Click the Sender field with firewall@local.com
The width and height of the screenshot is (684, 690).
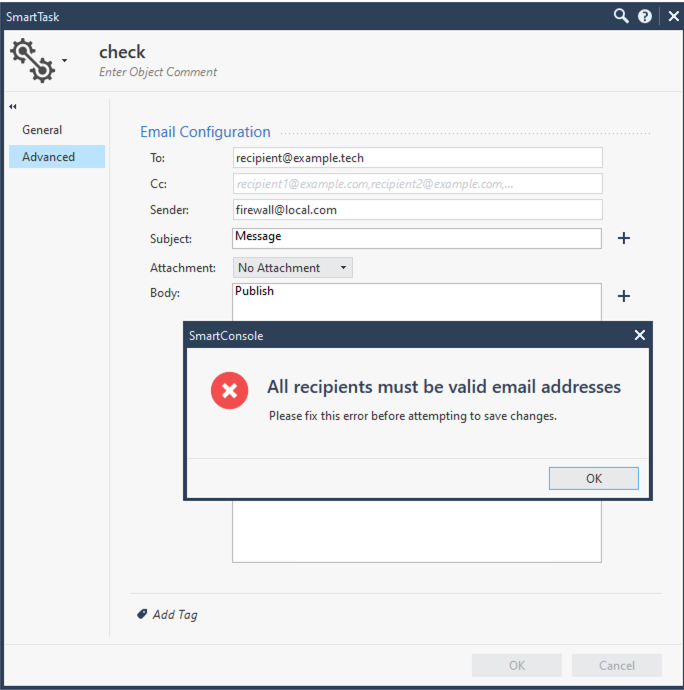[x=417, y=210]
